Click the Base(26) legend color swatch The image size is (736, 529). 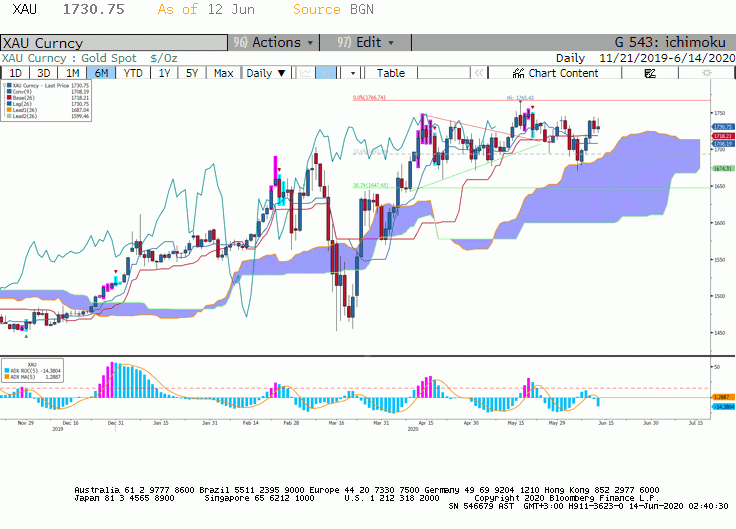9,98
